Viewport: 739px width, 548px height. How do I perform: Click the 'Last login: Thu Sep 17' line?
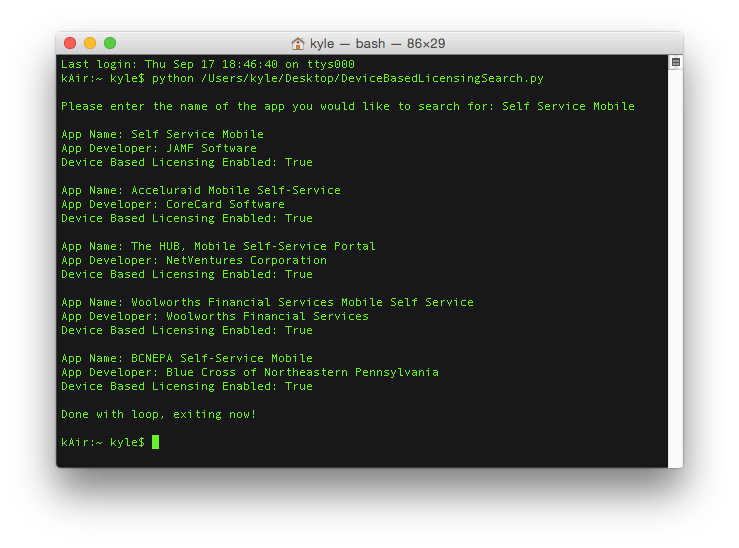pos(208,64)
